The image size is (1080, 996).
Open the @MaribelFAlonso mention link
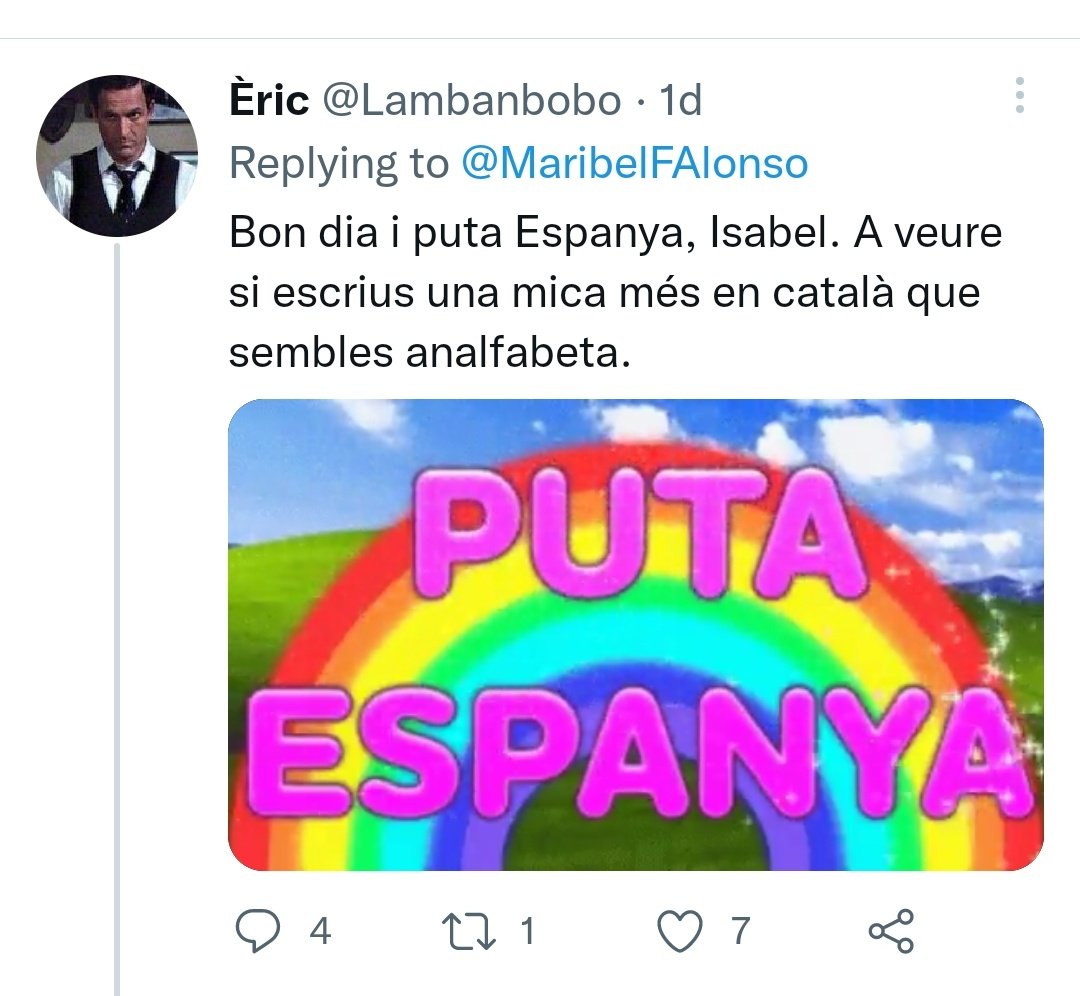point(634,164)
